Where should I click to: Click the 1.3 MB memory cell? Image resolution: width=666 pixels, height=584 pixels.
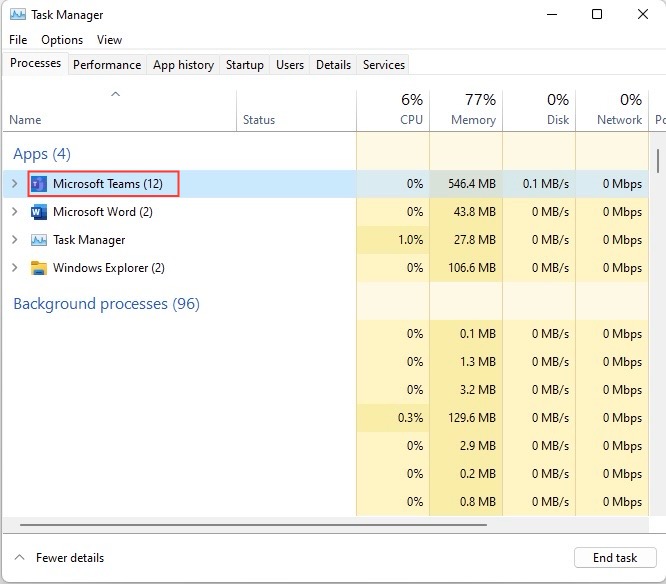(466, 362)
